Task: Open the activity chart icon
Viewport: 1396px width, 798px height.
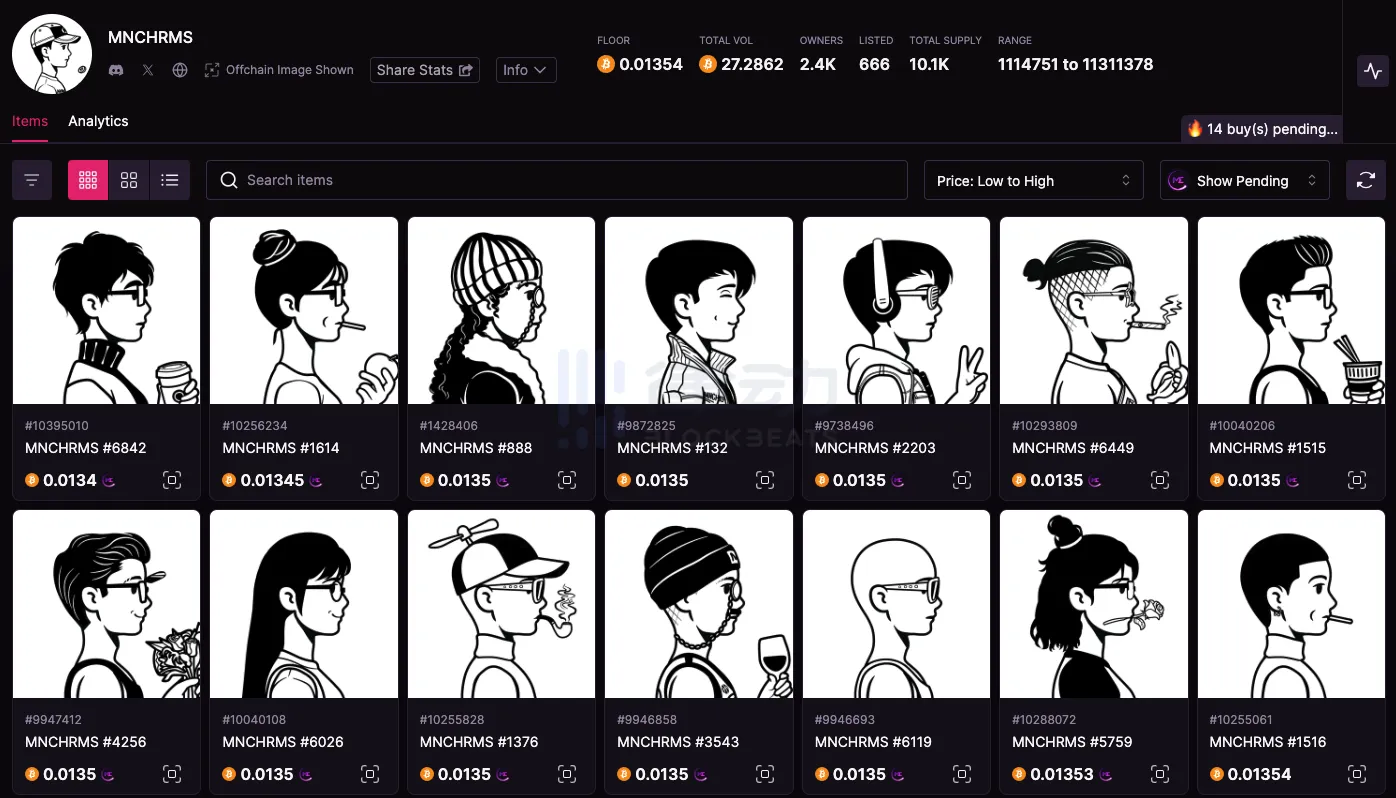Action: (1372, 71)
